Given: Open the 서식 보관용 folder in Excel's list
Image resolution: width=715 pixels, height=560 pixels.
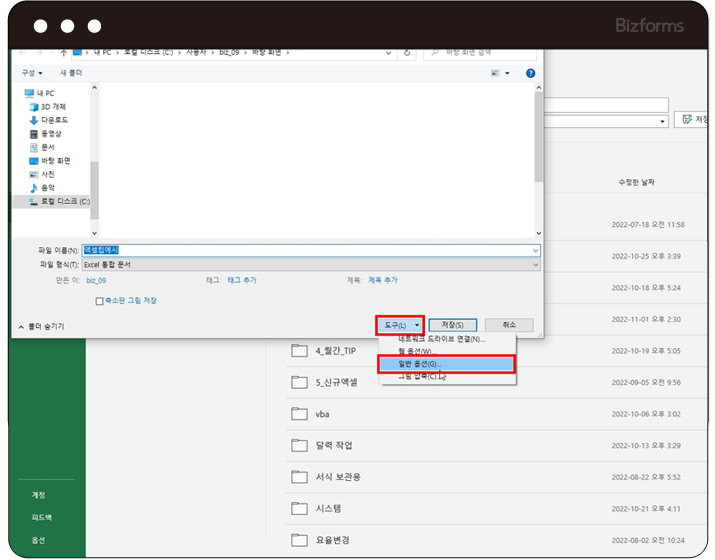Looking at the screenshot, I should [x=497, y=477].
